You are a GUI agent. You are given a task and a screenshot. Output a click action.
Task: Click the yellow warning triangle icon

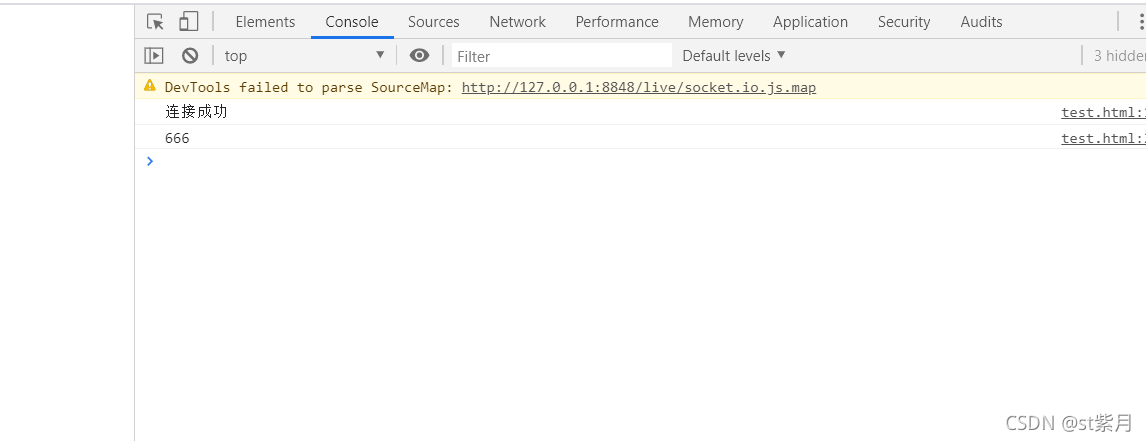click(150, 86)
